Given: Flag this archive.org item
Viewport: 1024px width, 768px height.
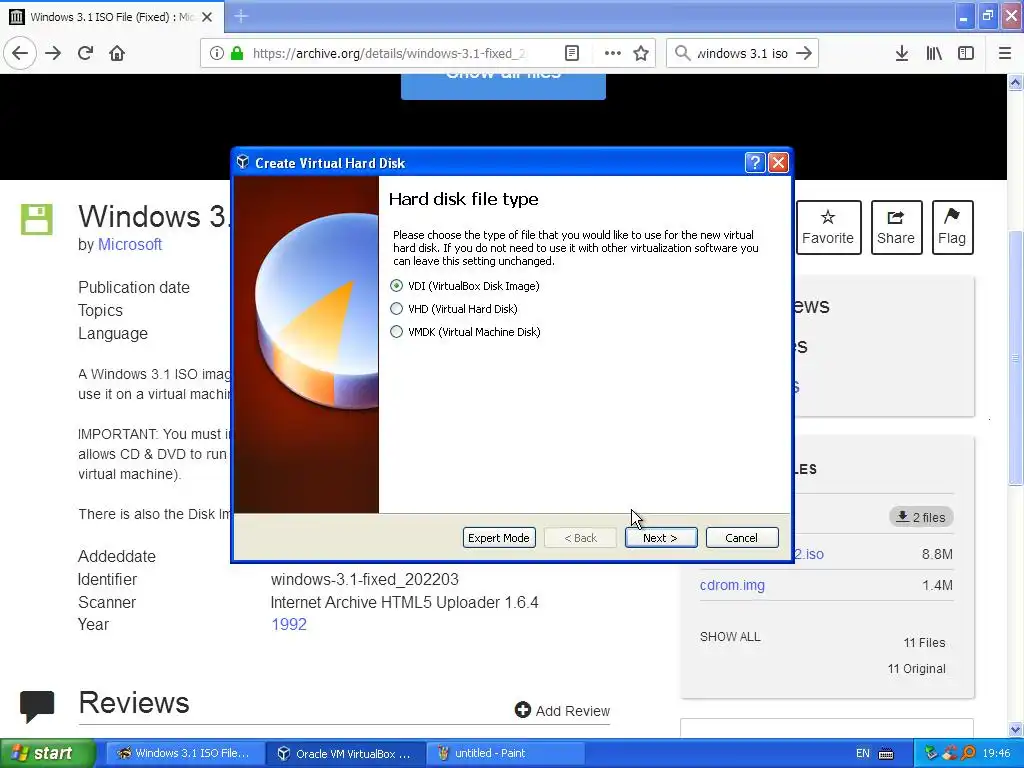Looking at the screenshot, I should click(952, 227).
